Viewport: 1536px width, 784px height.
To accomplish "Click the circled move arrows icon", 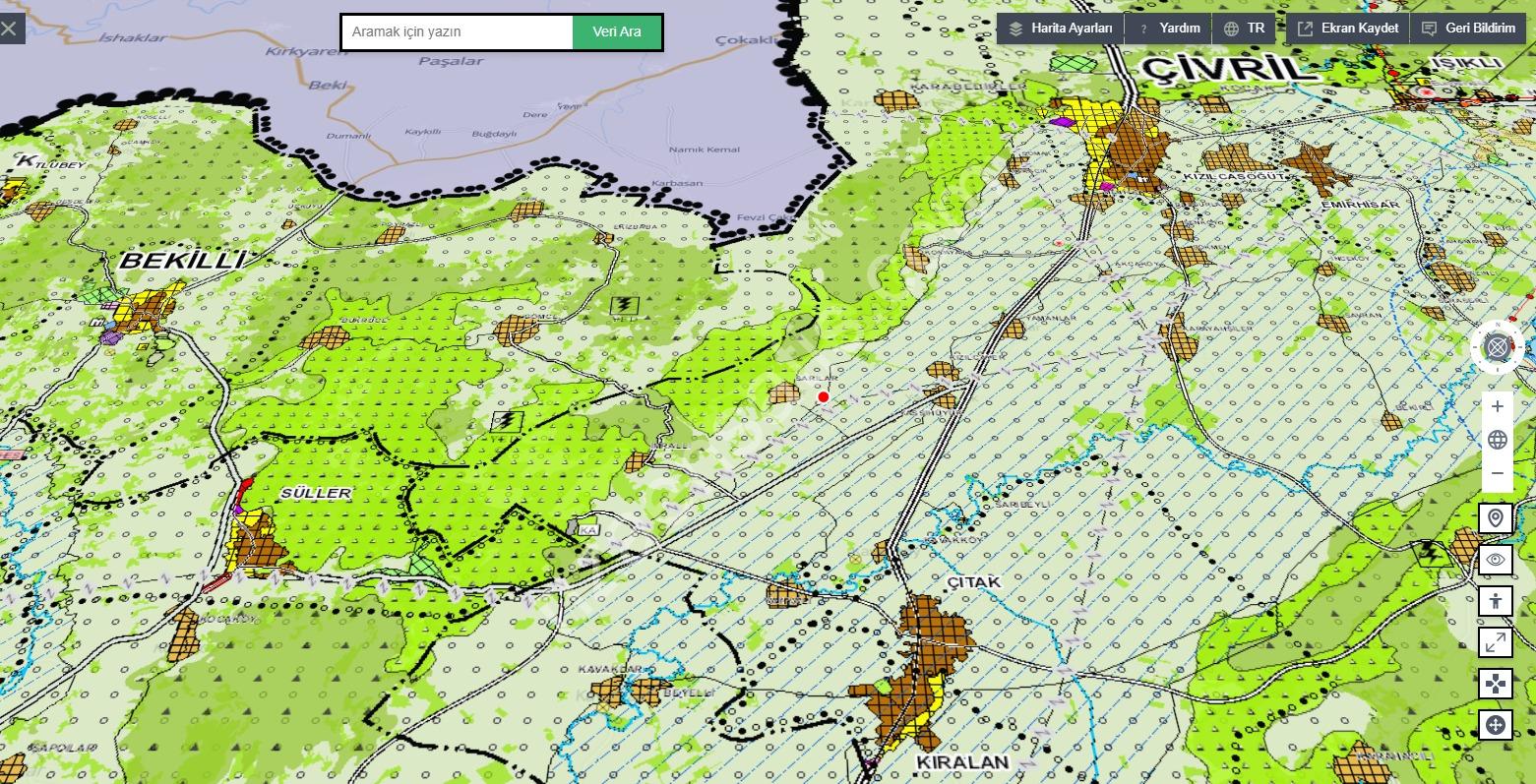I will (1496, 725).
